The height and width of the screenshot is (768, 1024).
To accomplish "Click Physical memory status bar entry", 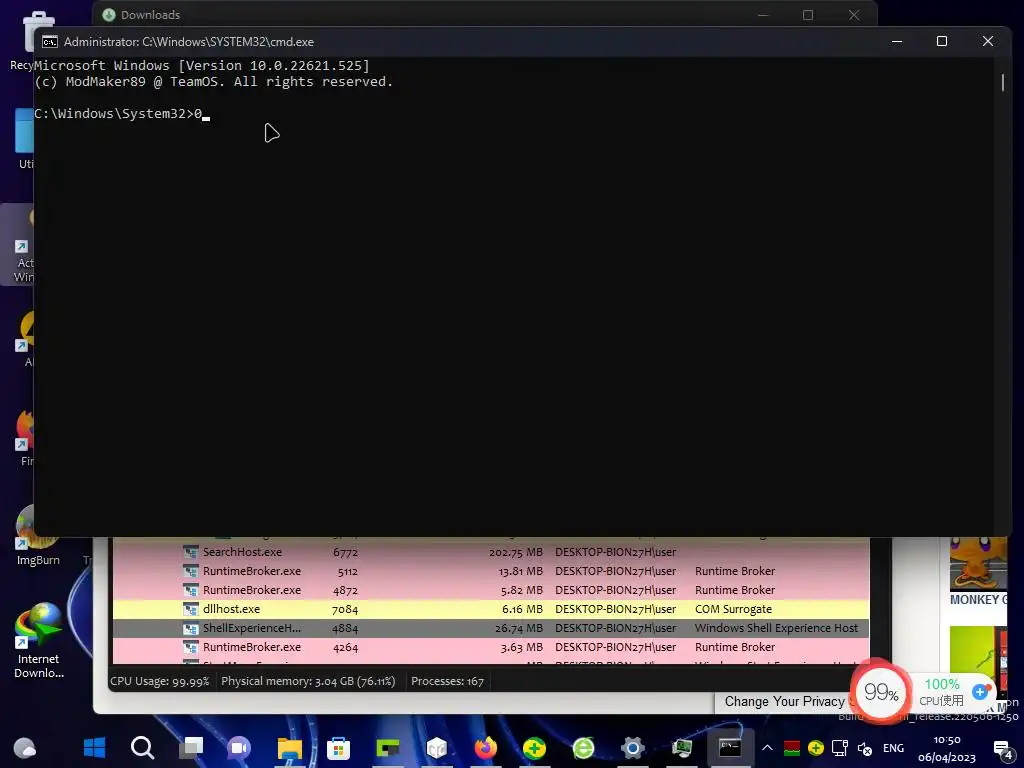I will coord(308,681).
